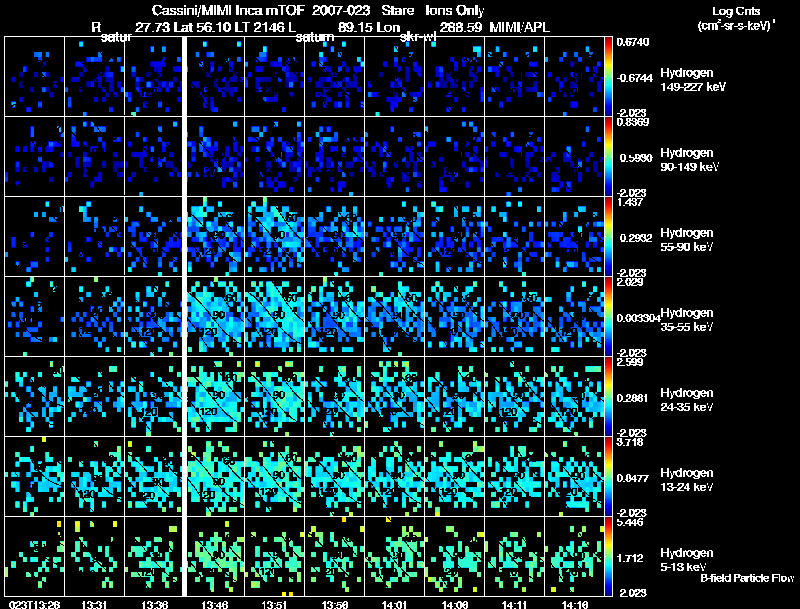Click the -0.6744 colorbar midpoint value
Viewport: 800px width, 609px height.
635,78
